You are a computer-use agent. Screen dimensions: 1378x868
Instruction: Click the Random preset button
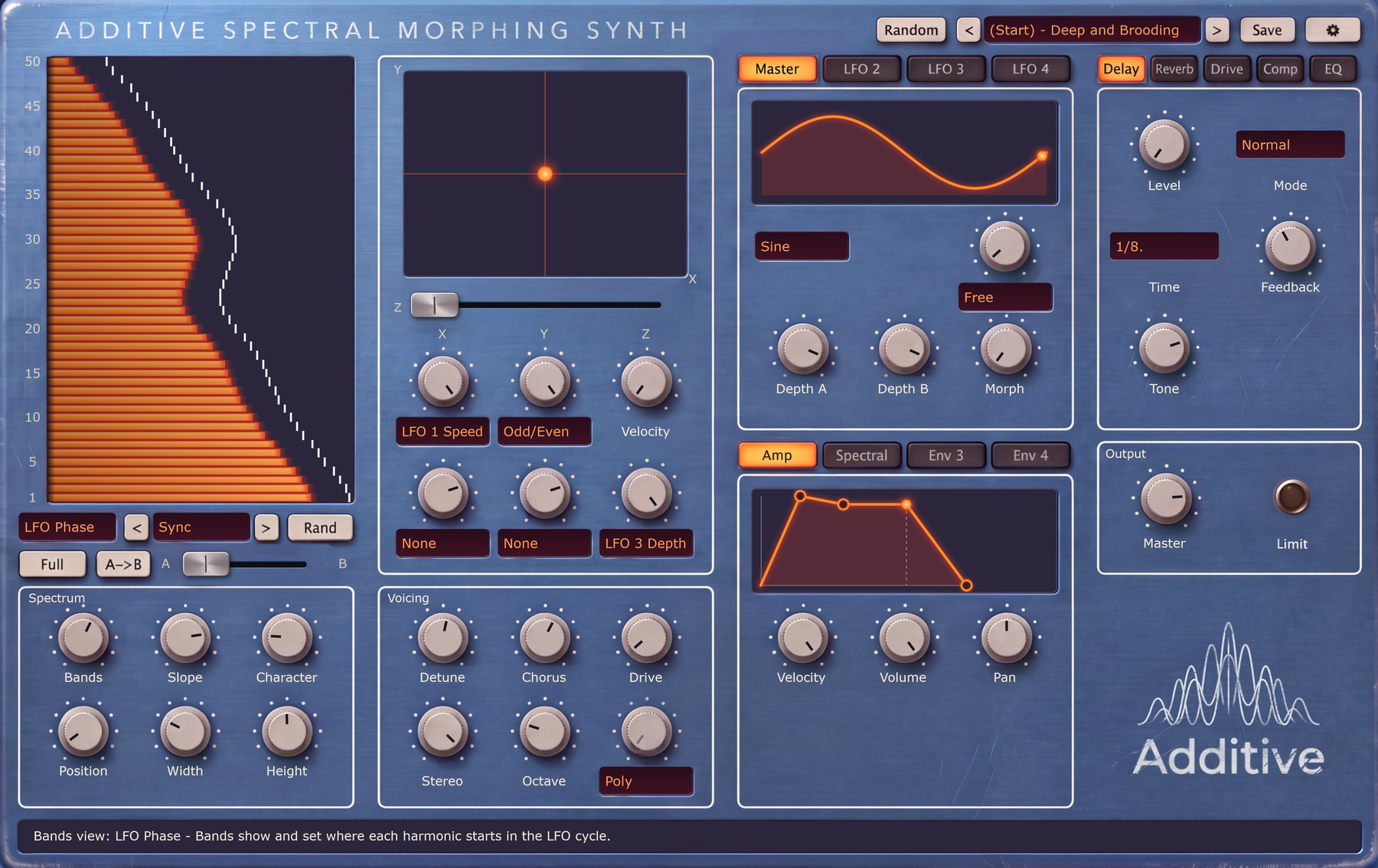pyautogui.click(x=911, y=30)
